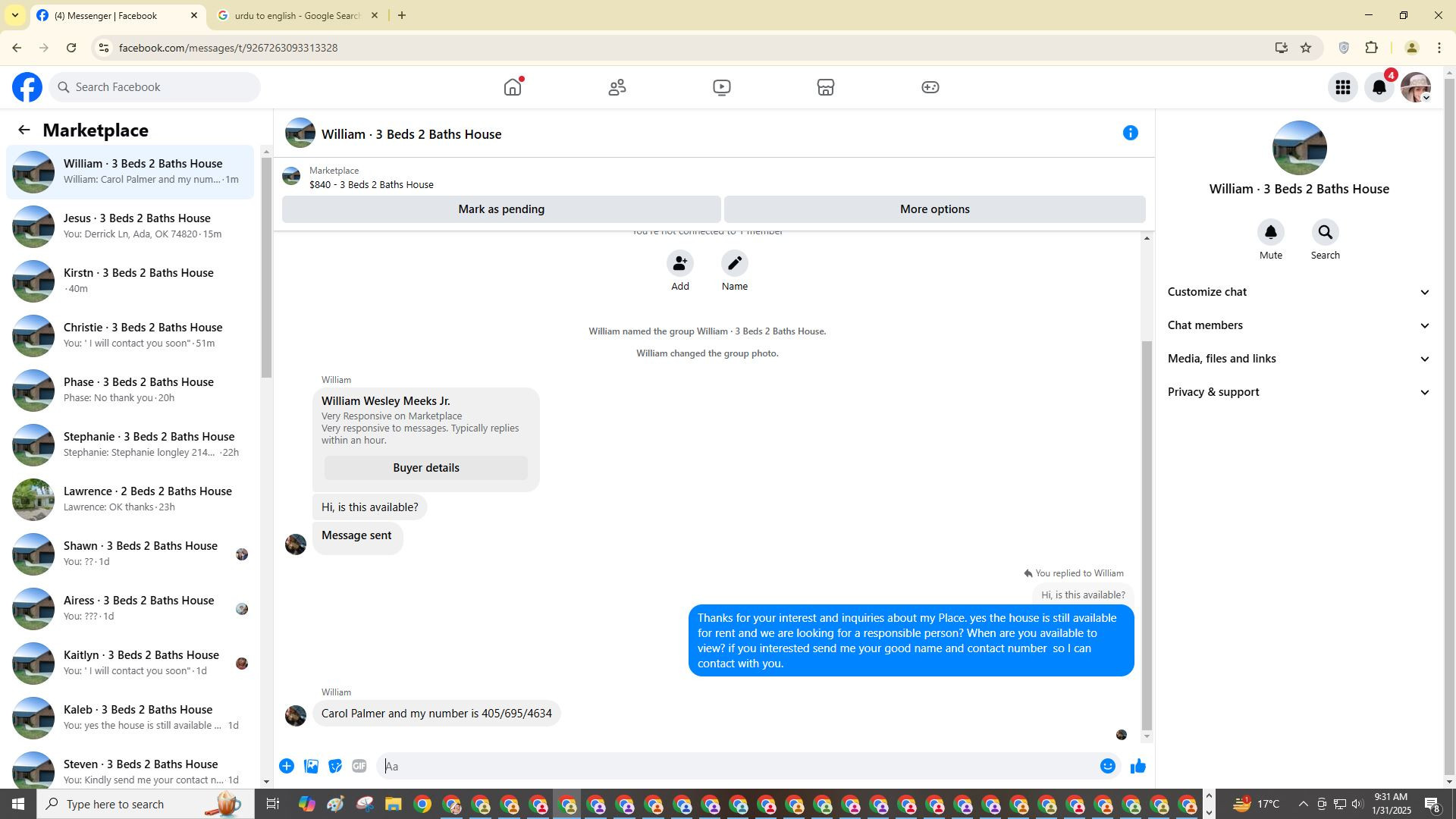This screenshot has height=819, width=1456.
Task: Show hidden system tray icons
Action: [1303, 805]
